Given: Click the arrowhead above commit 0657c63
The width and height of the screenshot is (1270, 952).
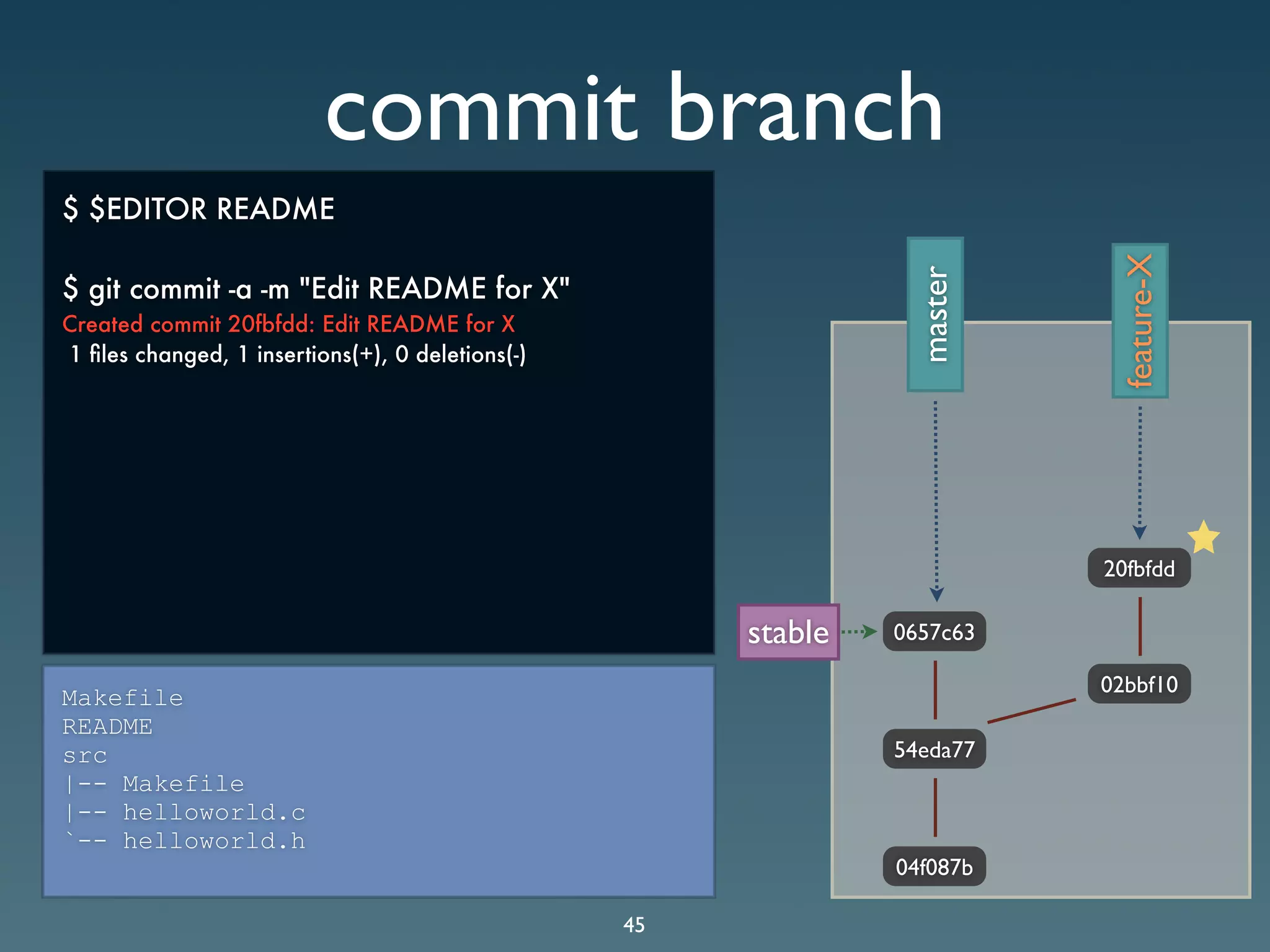Looking at the screenshot, I should tap(936, 594).
